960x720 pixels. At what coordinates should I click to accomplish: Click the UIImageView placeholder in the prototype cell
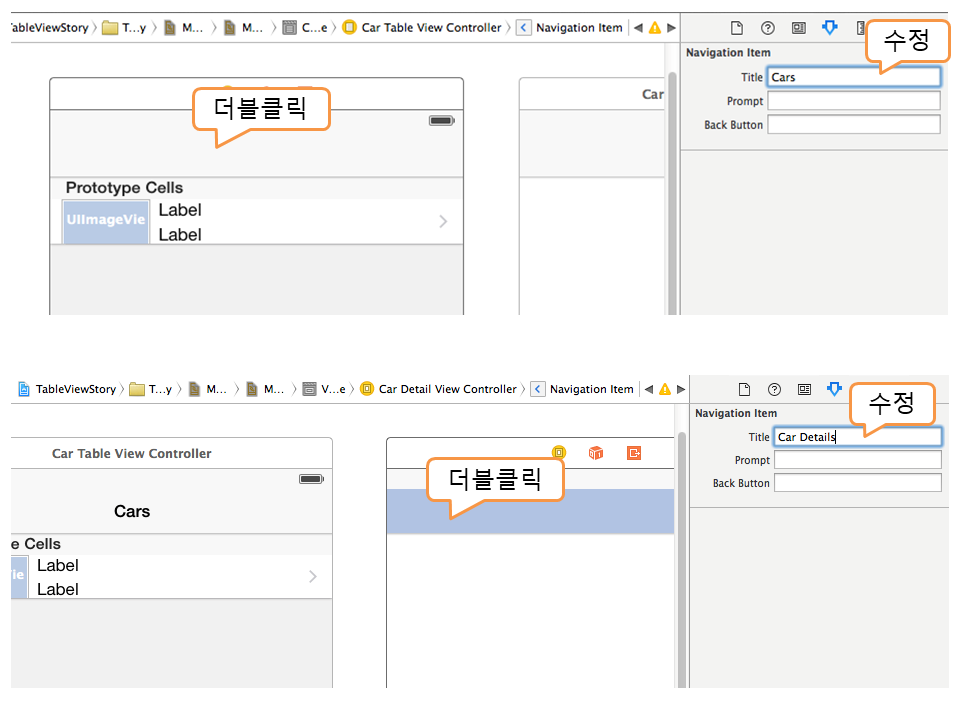106,220
